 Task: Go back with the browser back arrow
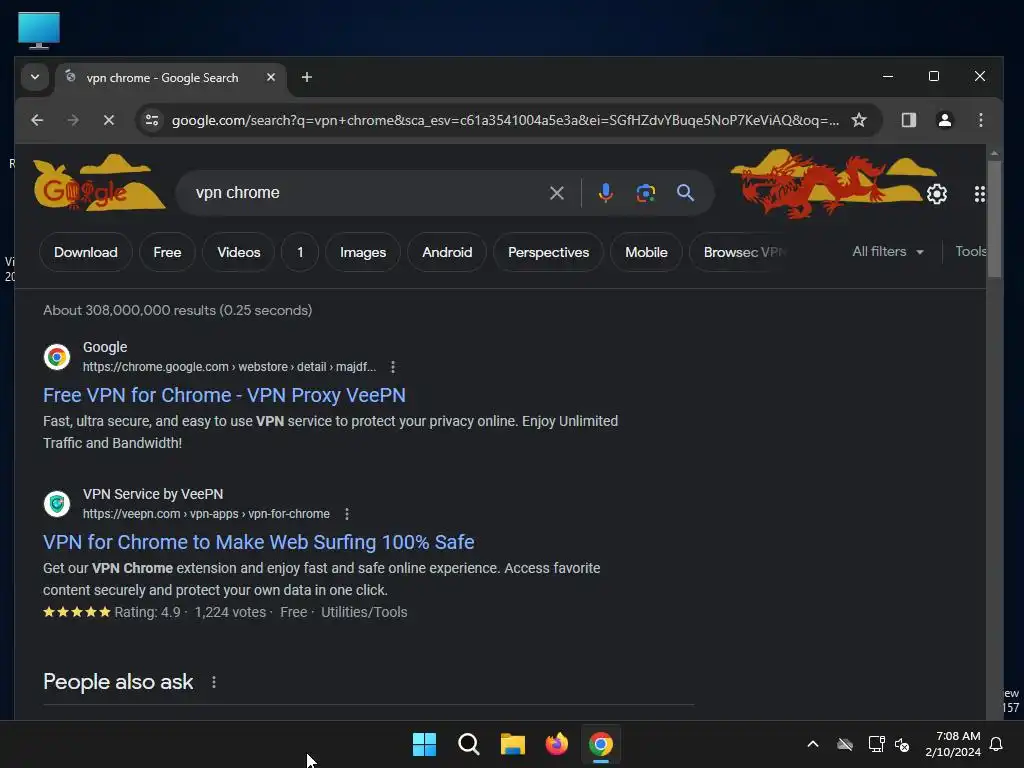[x=37, y=120]
